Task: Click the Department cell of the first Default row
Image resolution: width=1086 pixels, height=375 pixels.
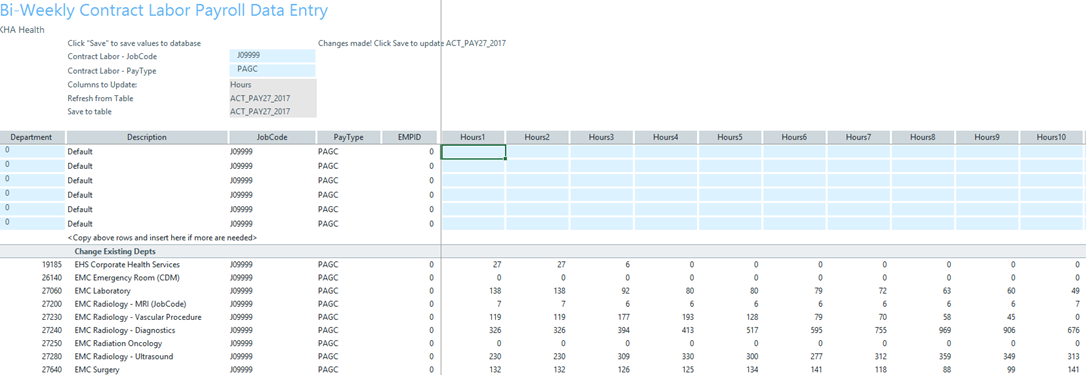Action: [x=32, y=151]
